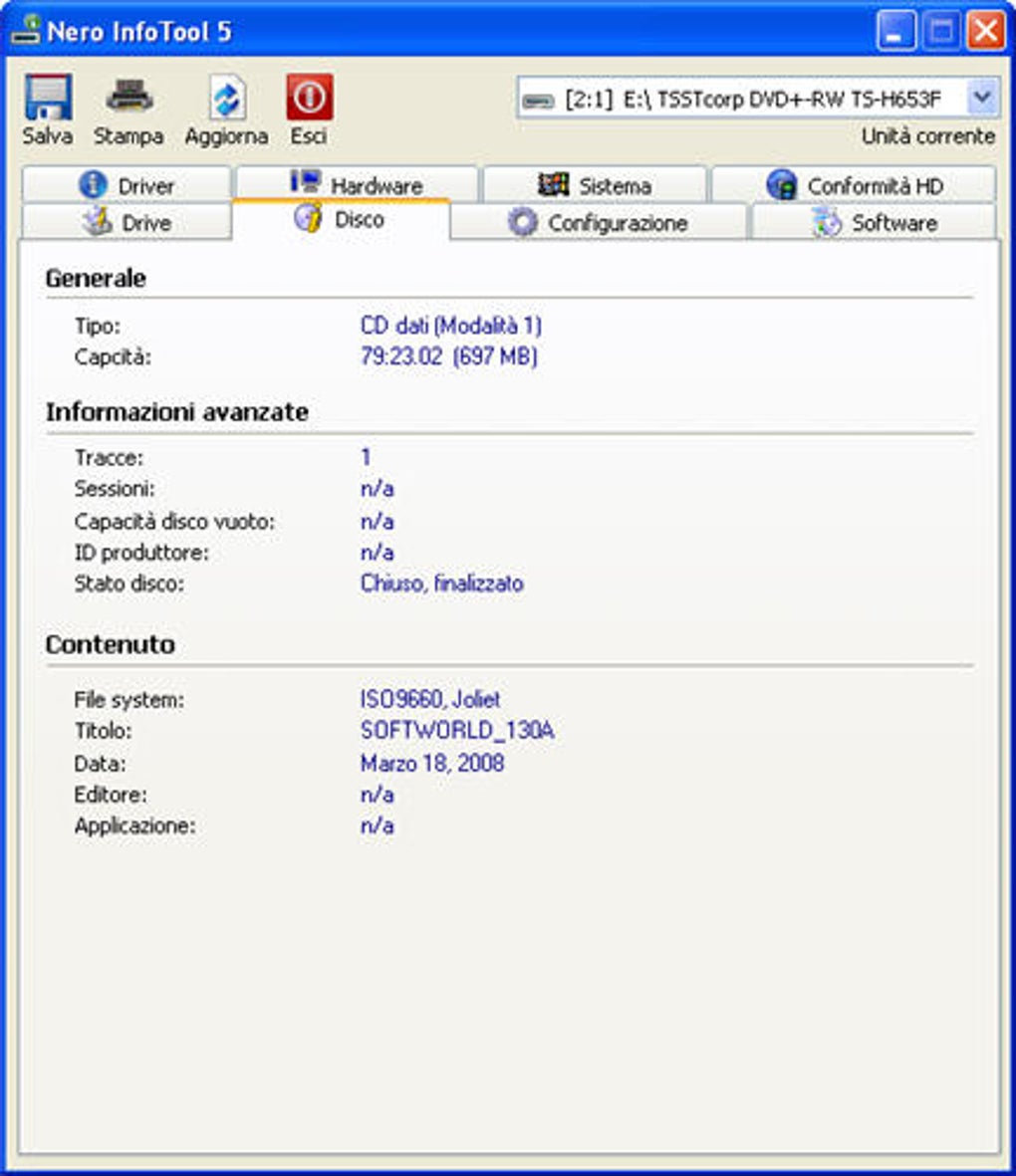Select the Disco tab
This screenshot has width=1016, height=1176.
342,220
